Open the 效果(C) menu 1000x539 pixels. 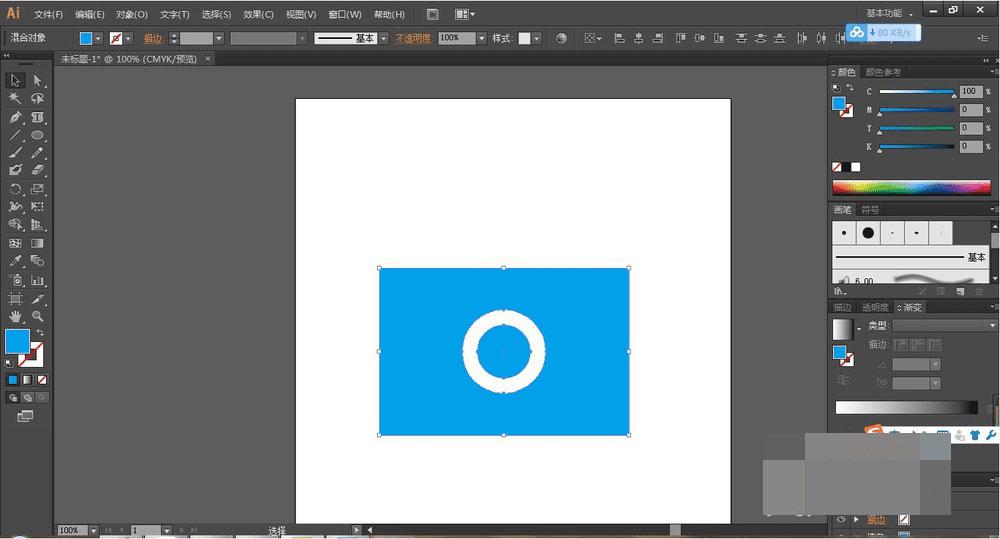[258, 15]
